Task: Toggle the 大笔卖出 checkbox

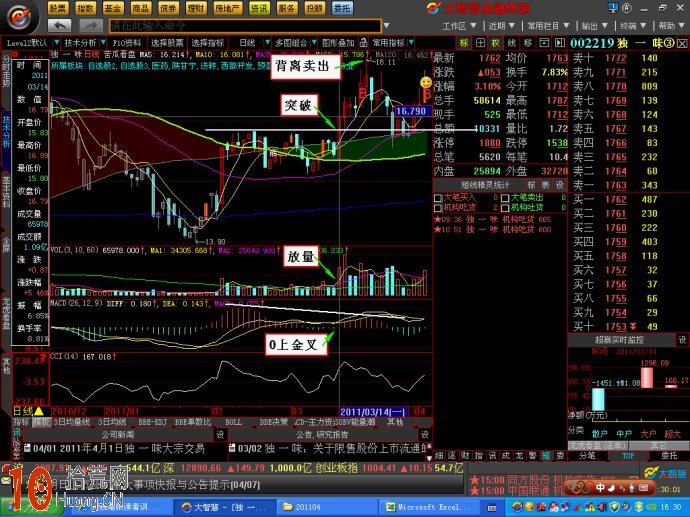Action: [x=506, y=198]
